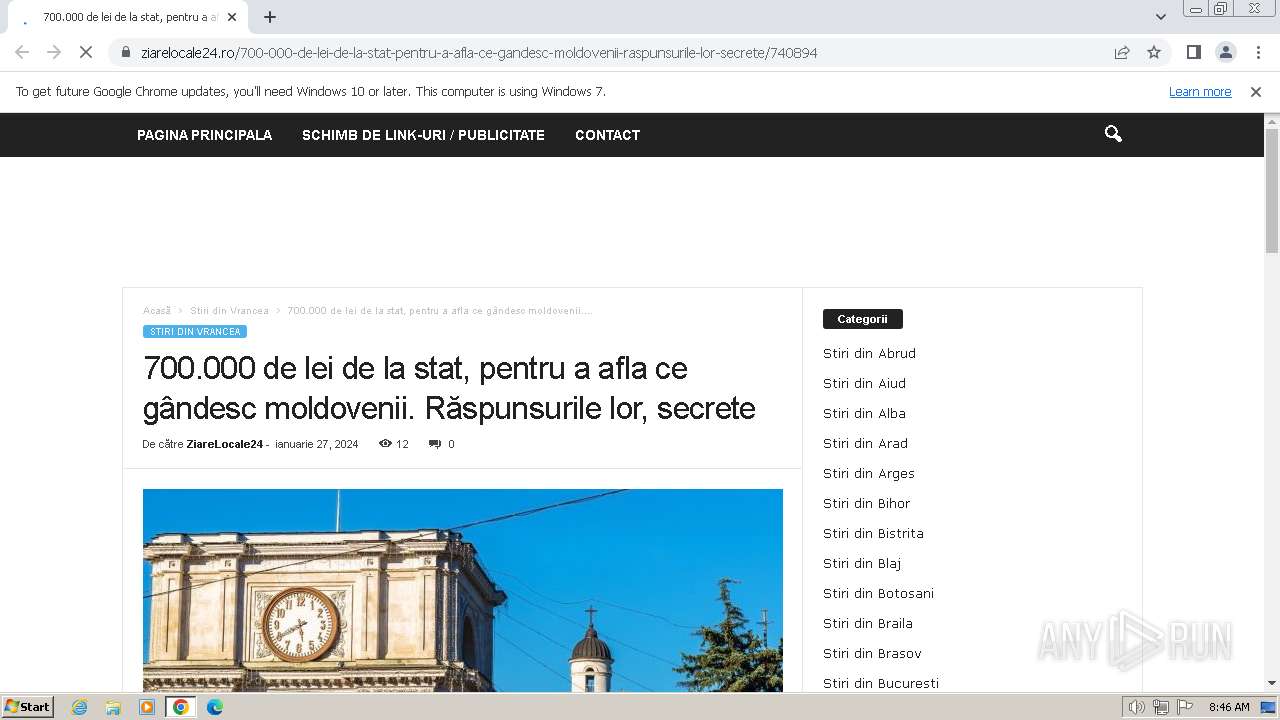1280x720 pixels.
Task: Expand the tab search dropdown arrow
Action: [x=1161, y=17]
